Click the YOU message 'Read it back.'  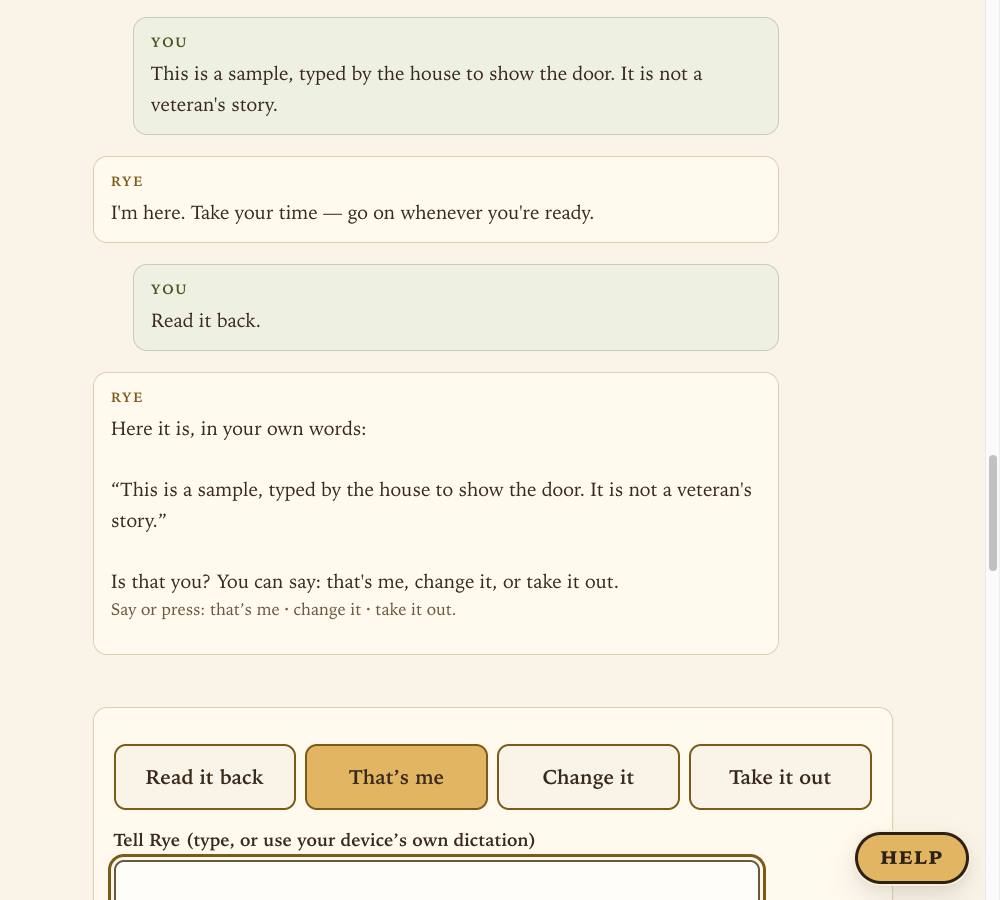coord(455,307)
